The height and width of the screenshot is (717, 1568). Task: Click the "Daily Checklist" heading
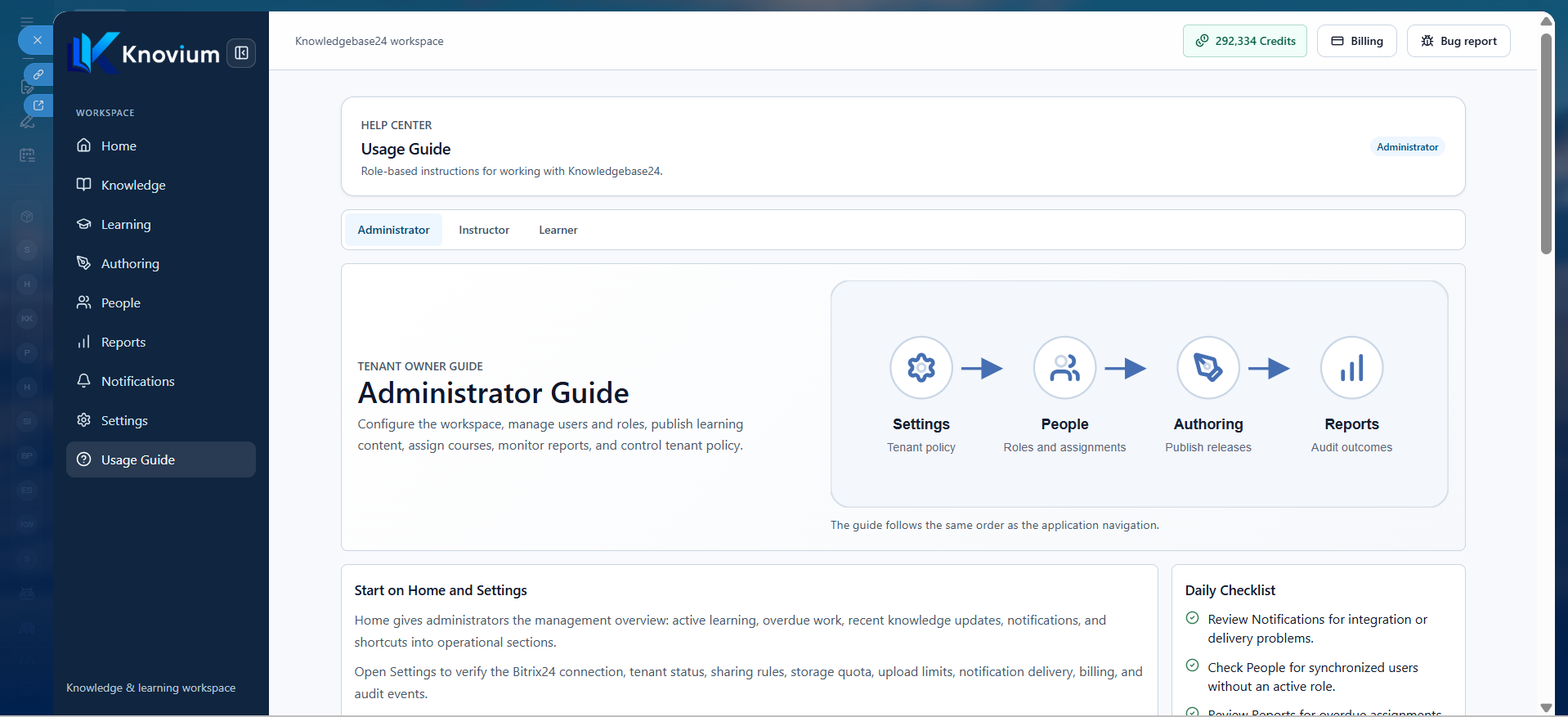(1230, 590)
